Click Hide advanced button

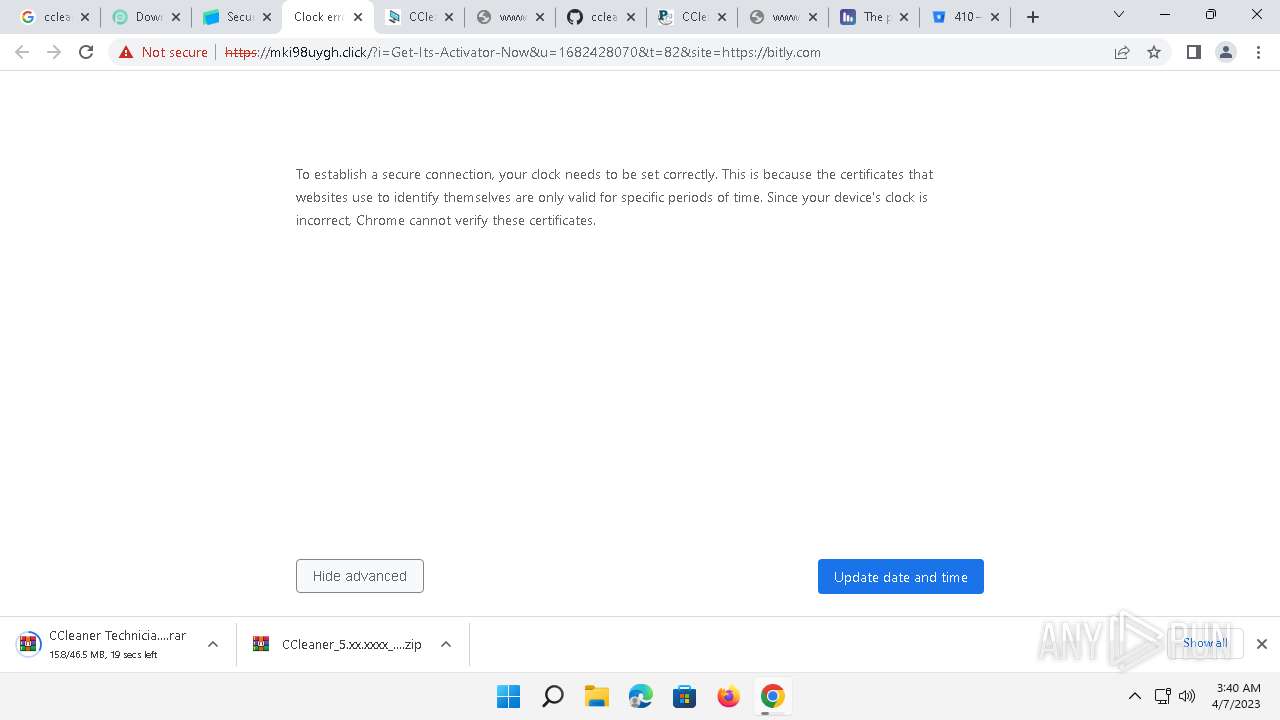pos(360,576)
